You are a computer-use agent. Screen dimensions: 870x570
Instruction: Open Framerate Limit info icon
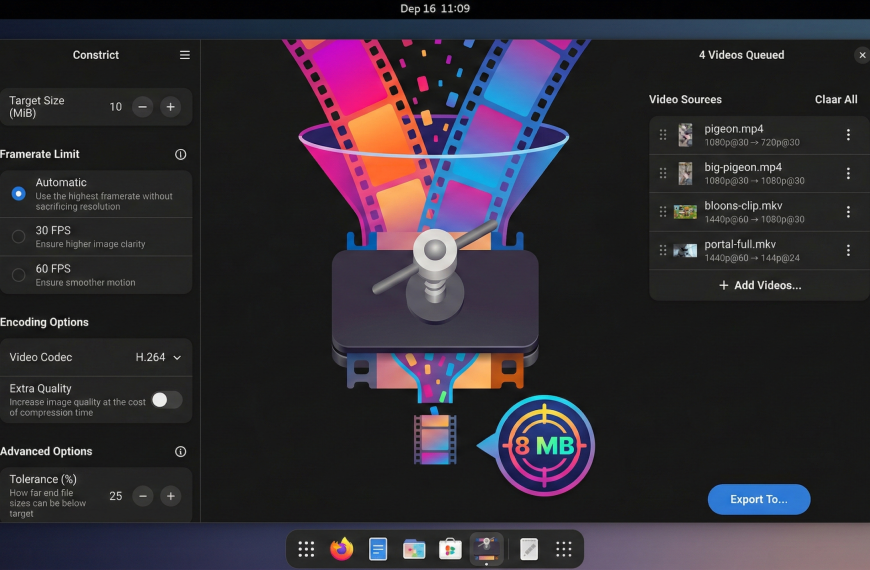(180, 154)
